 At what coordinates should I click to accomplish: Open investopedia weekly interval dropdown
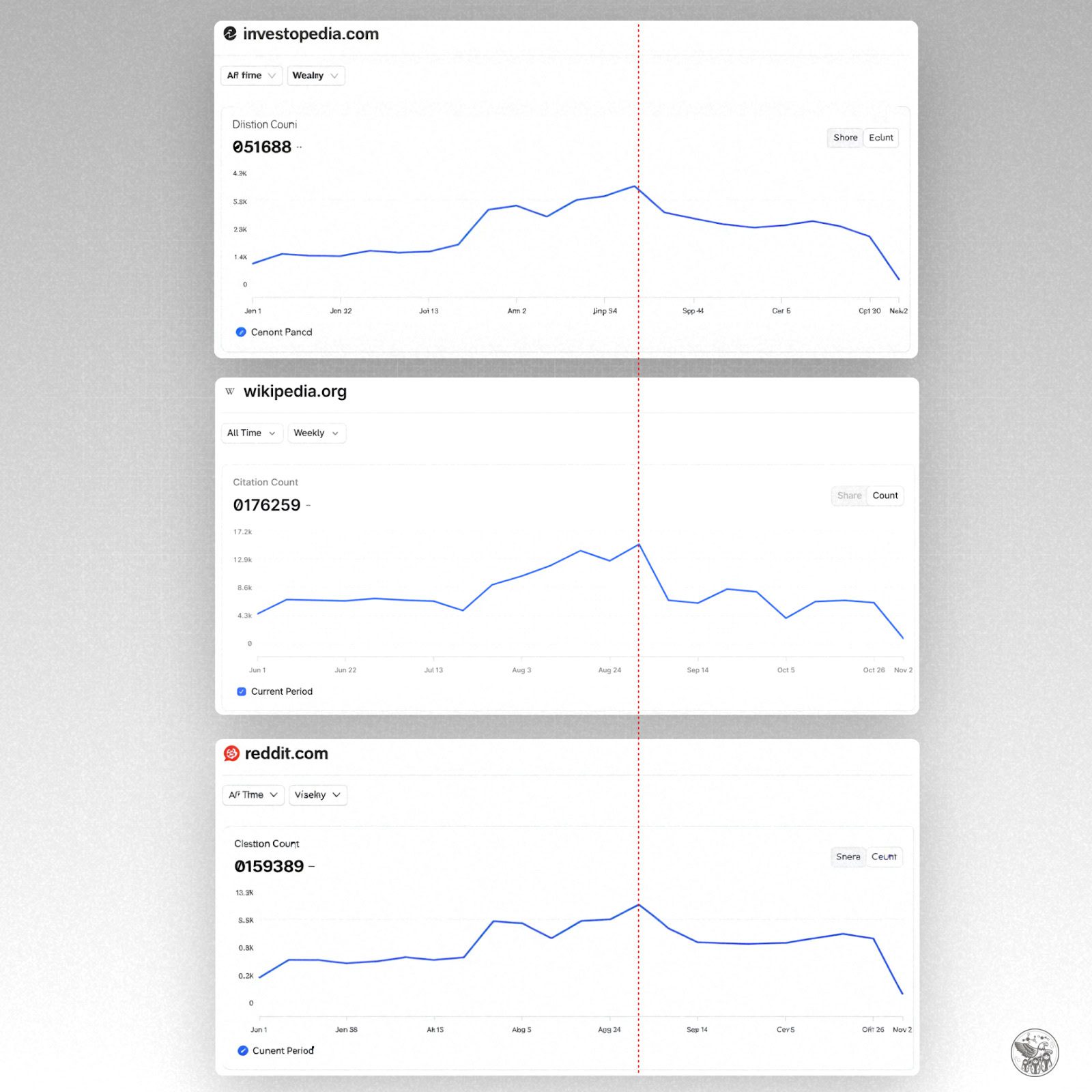point(315,76)
